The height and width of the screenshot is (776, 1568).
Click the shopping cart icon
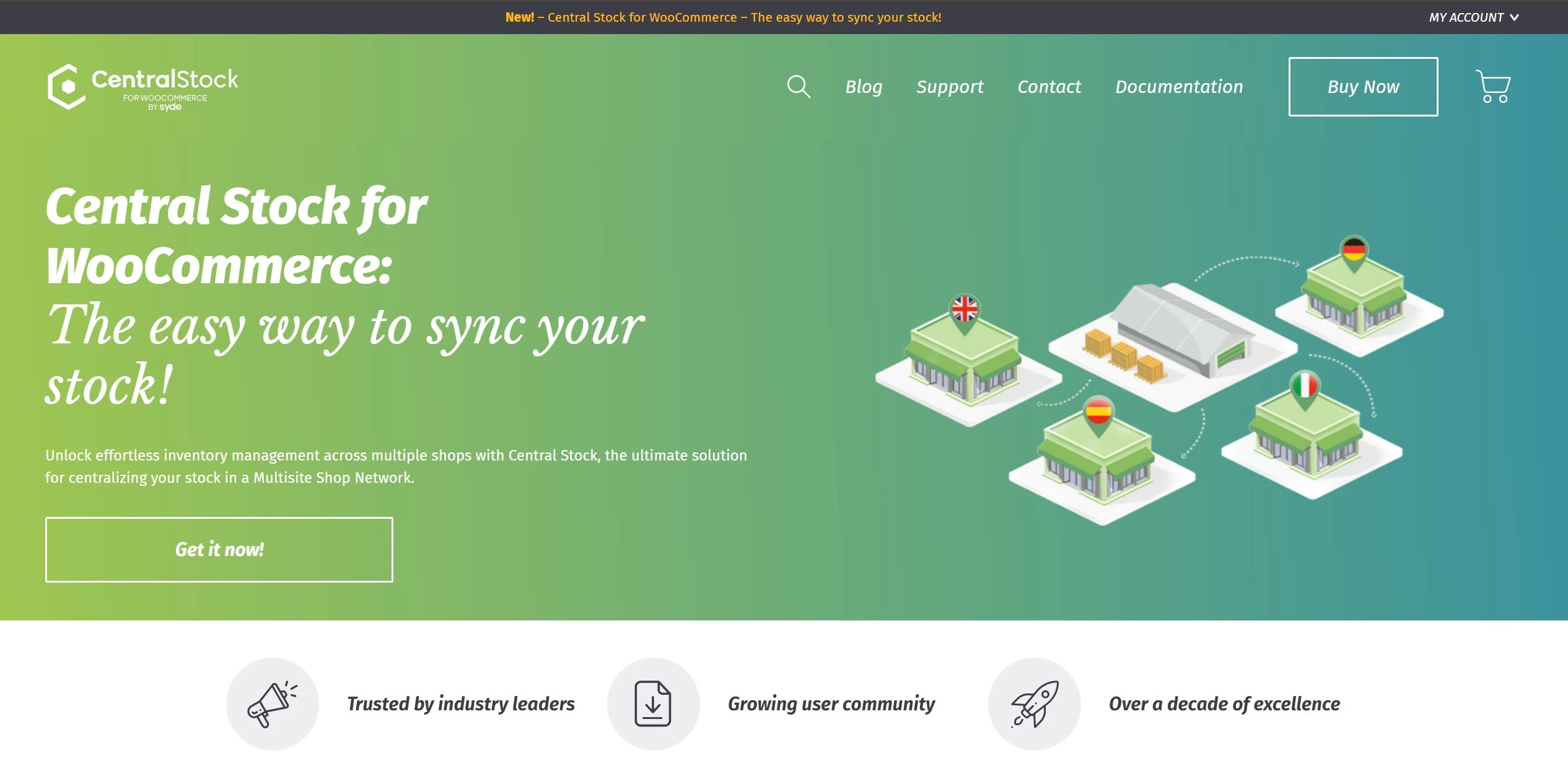click(1493, 88)
